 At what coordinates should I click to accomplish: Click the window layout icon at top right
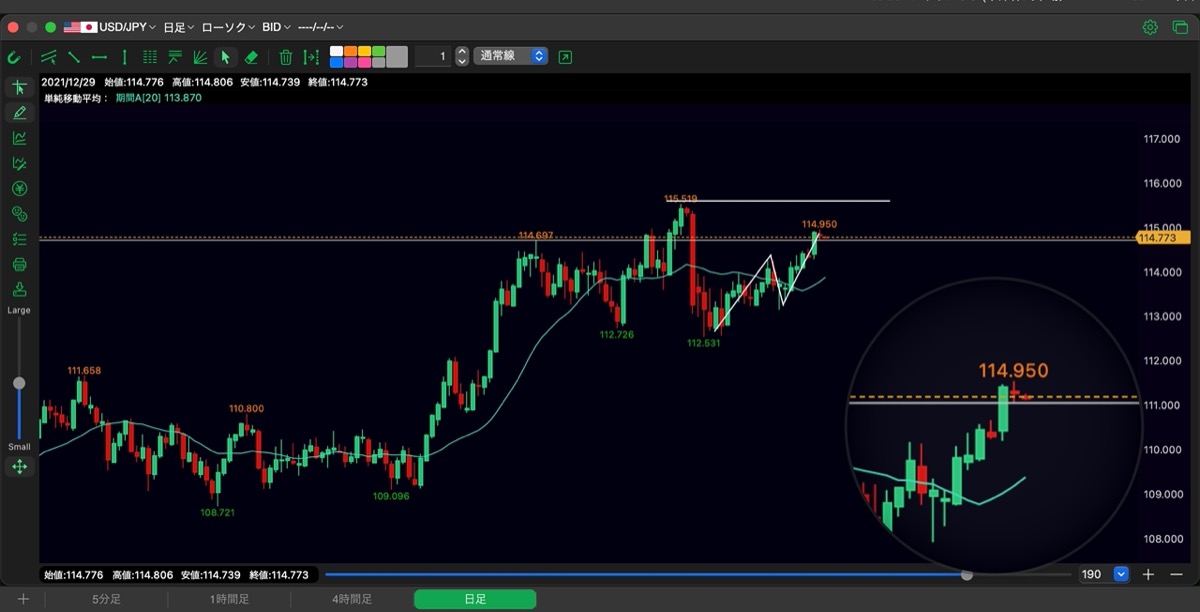[1179, 27]
